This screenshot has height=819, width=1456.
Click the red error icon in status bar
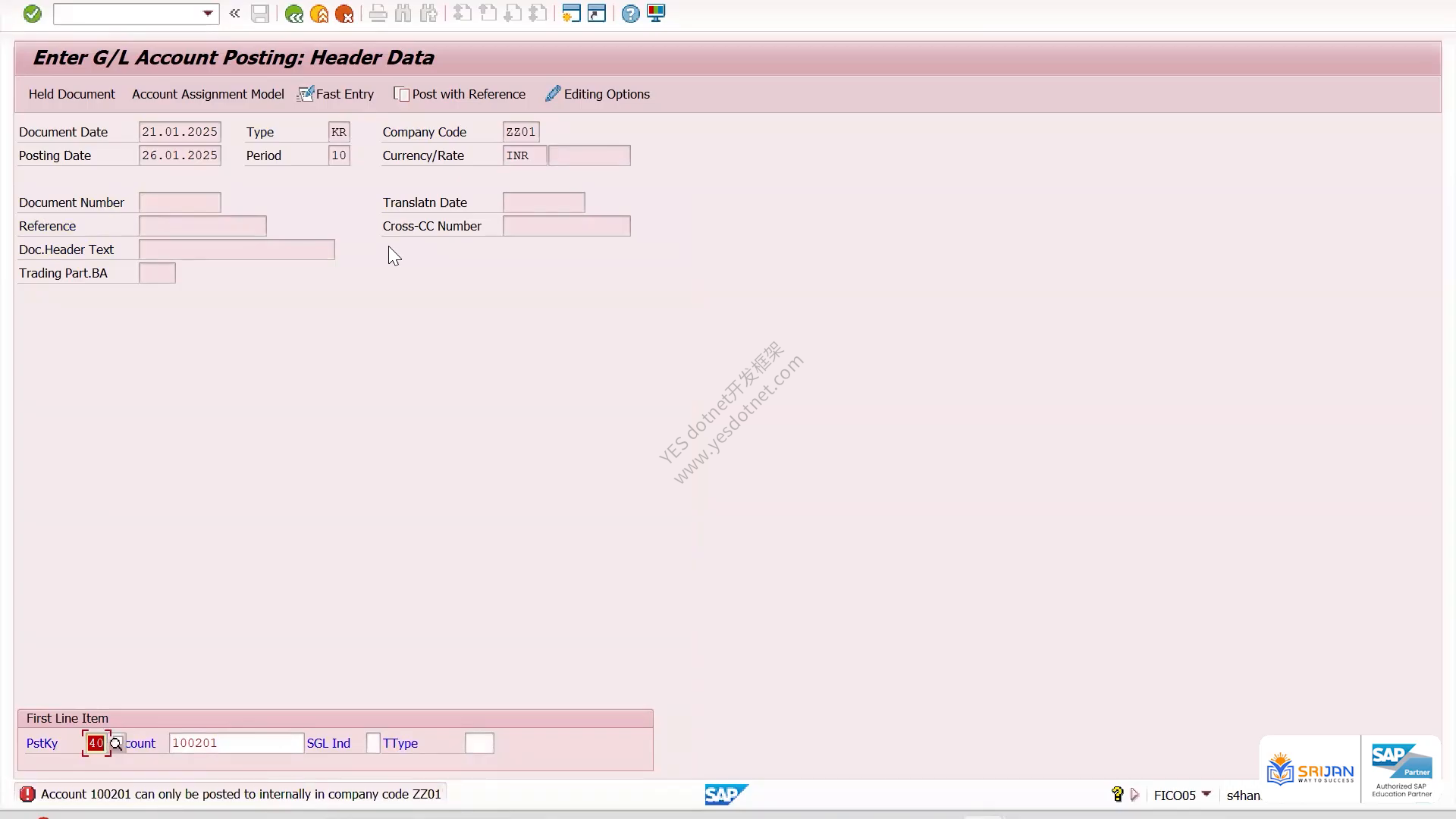(27, 794)
